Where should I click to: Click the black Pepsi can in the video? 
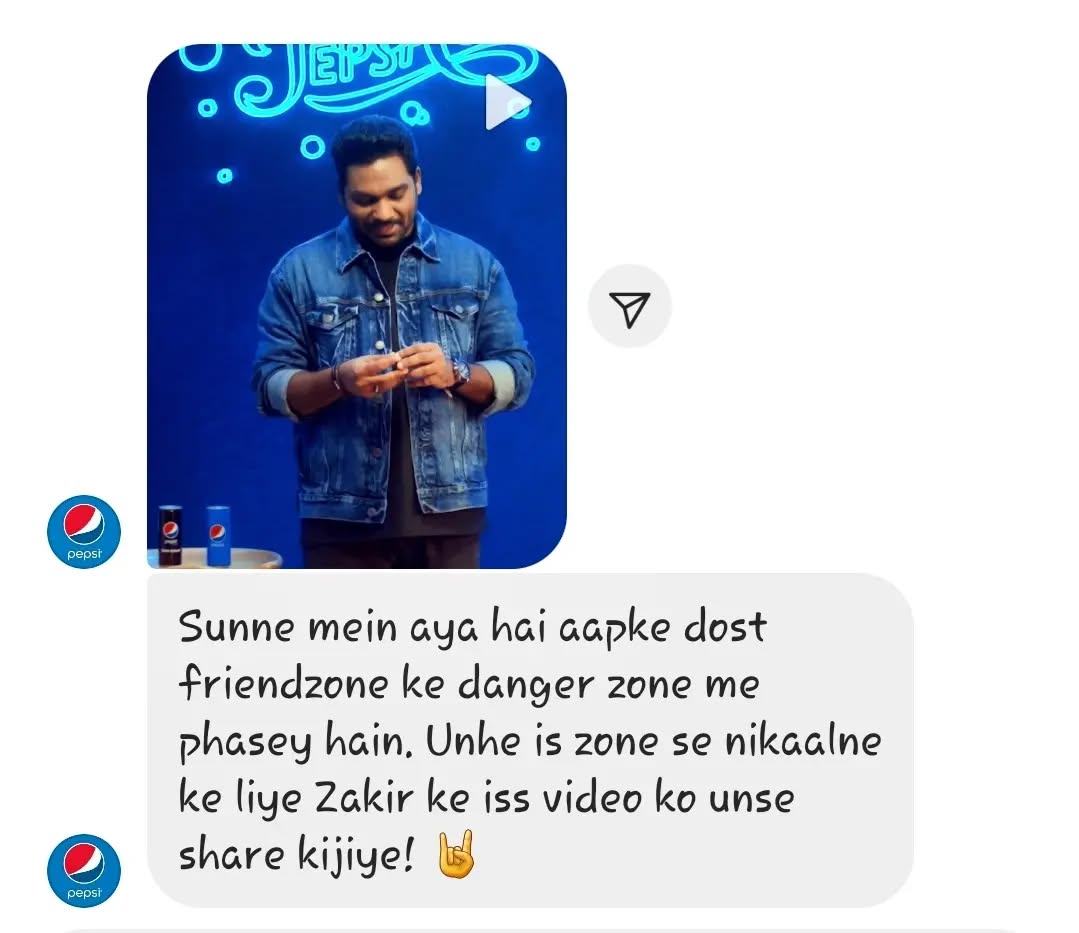click(x=169, y=535)
